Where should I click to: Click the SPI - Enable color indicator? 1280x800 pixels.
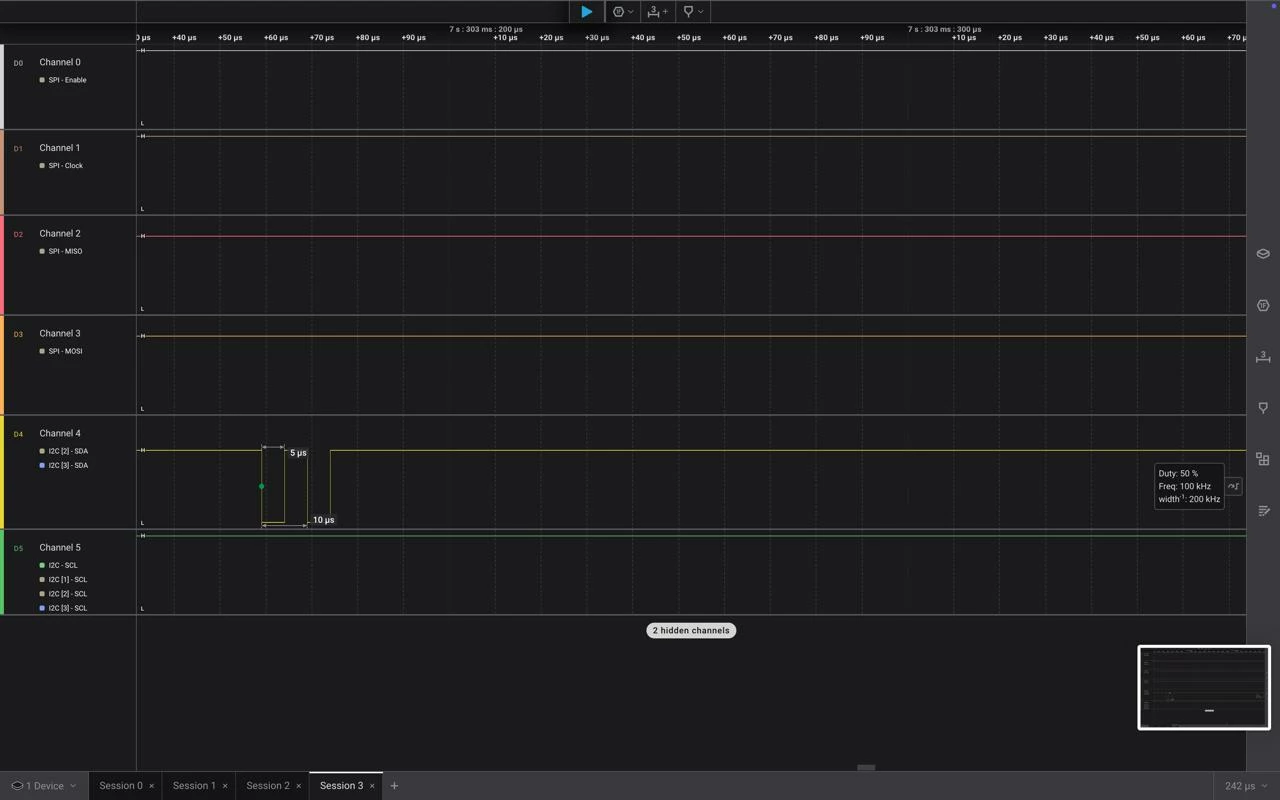pos(42,80)
